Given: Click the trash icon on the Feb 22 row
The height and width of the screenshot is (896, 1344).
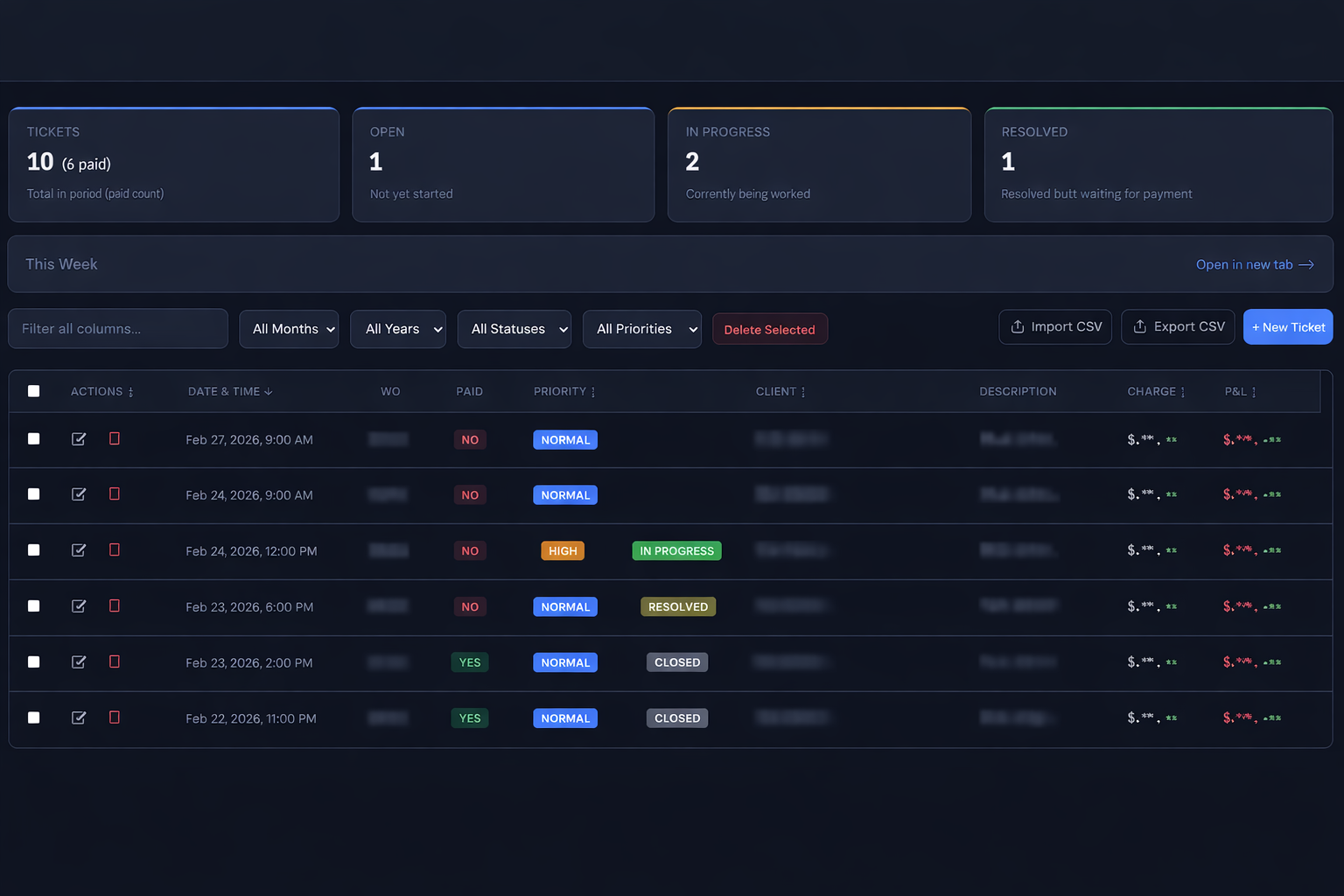Looking at the screenshot, I should click(114, 717).
